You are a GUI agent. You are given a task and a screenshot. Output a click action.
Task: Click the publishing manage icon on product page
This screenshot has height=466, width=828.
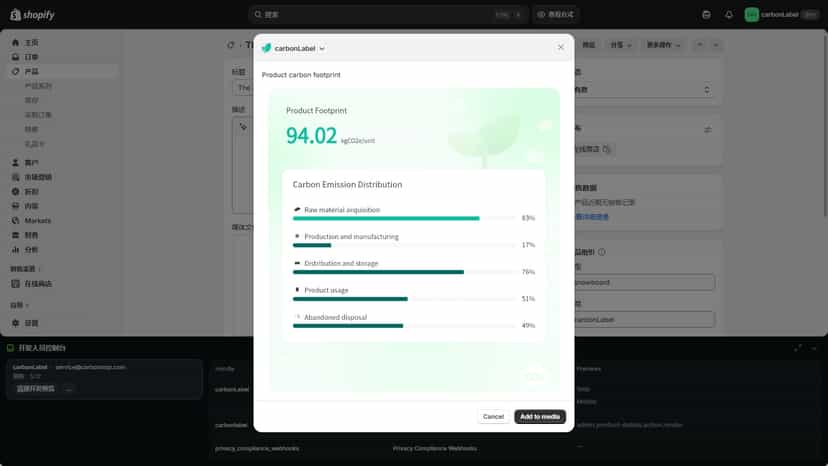click(708, 129)
